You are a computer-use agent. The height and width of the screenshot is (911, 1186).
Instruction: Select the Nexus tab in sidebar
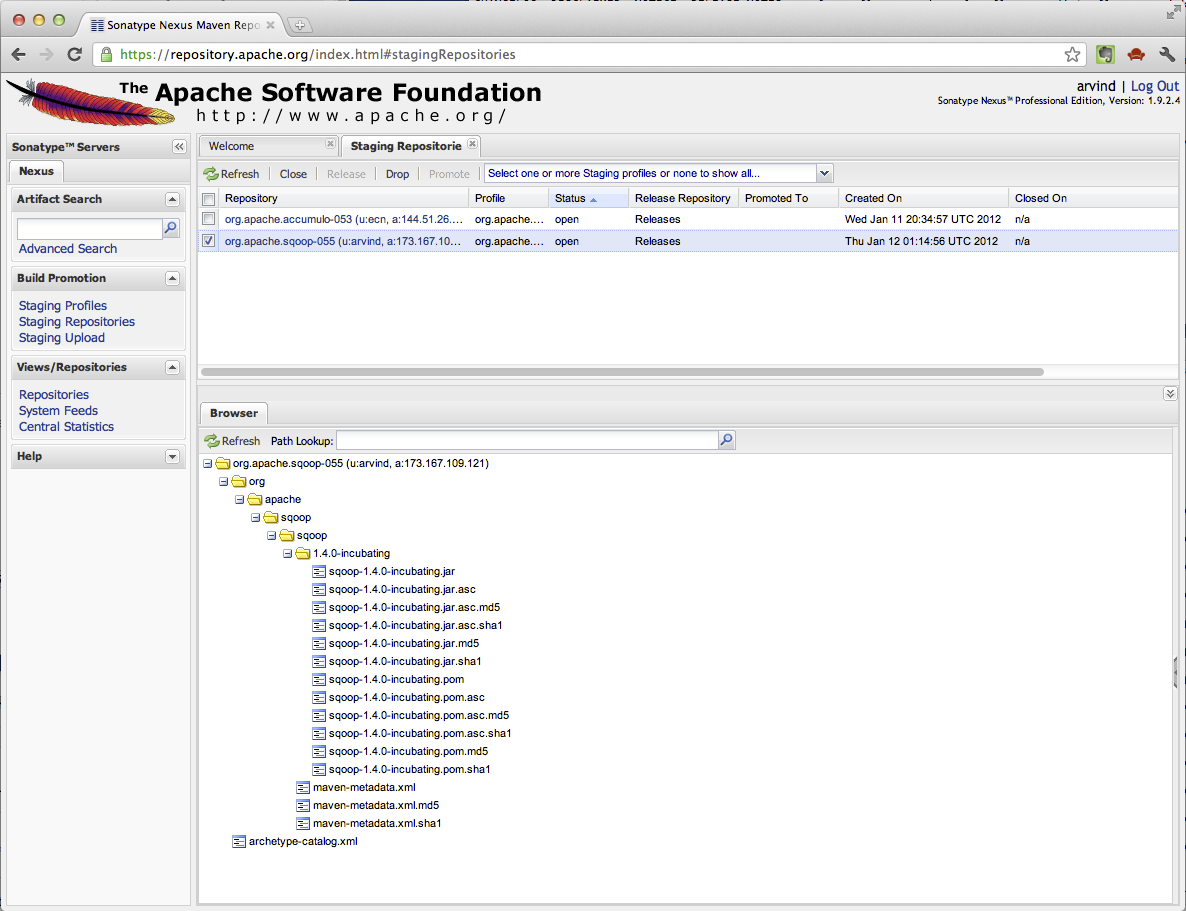(x=36, y=171)
